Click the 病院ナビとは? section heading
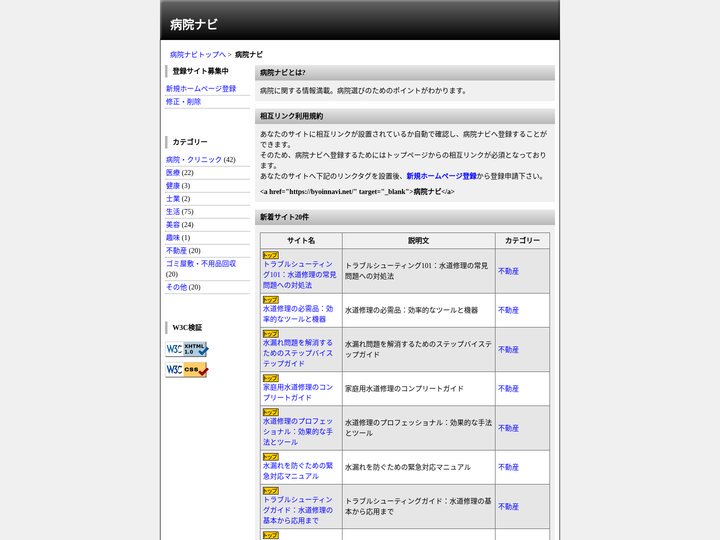This screenshot has width=720, height=540. [405, 73]
